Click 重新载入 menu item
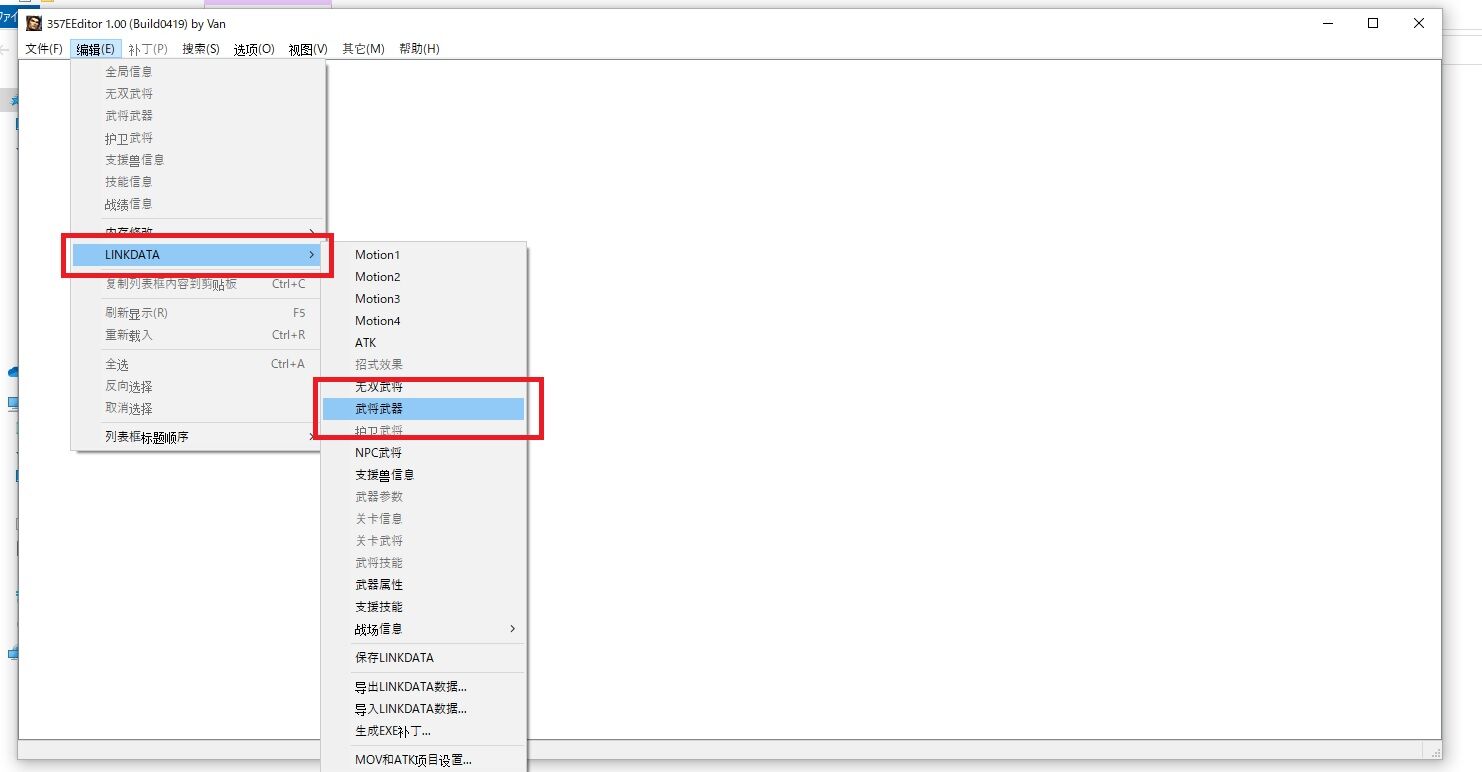 tap(198, 335)
